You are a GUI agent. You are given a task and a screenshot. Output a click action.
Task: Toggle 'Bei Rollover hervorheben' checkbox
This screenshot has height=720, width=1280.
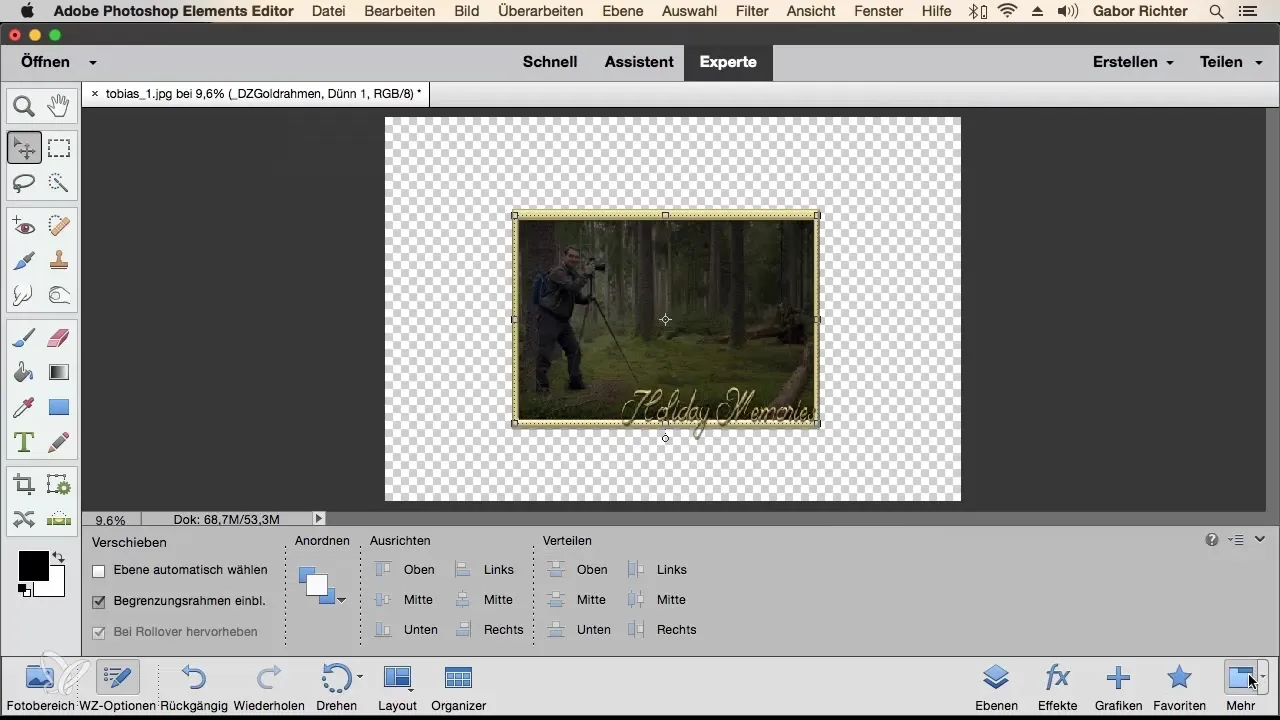[98, 632]
